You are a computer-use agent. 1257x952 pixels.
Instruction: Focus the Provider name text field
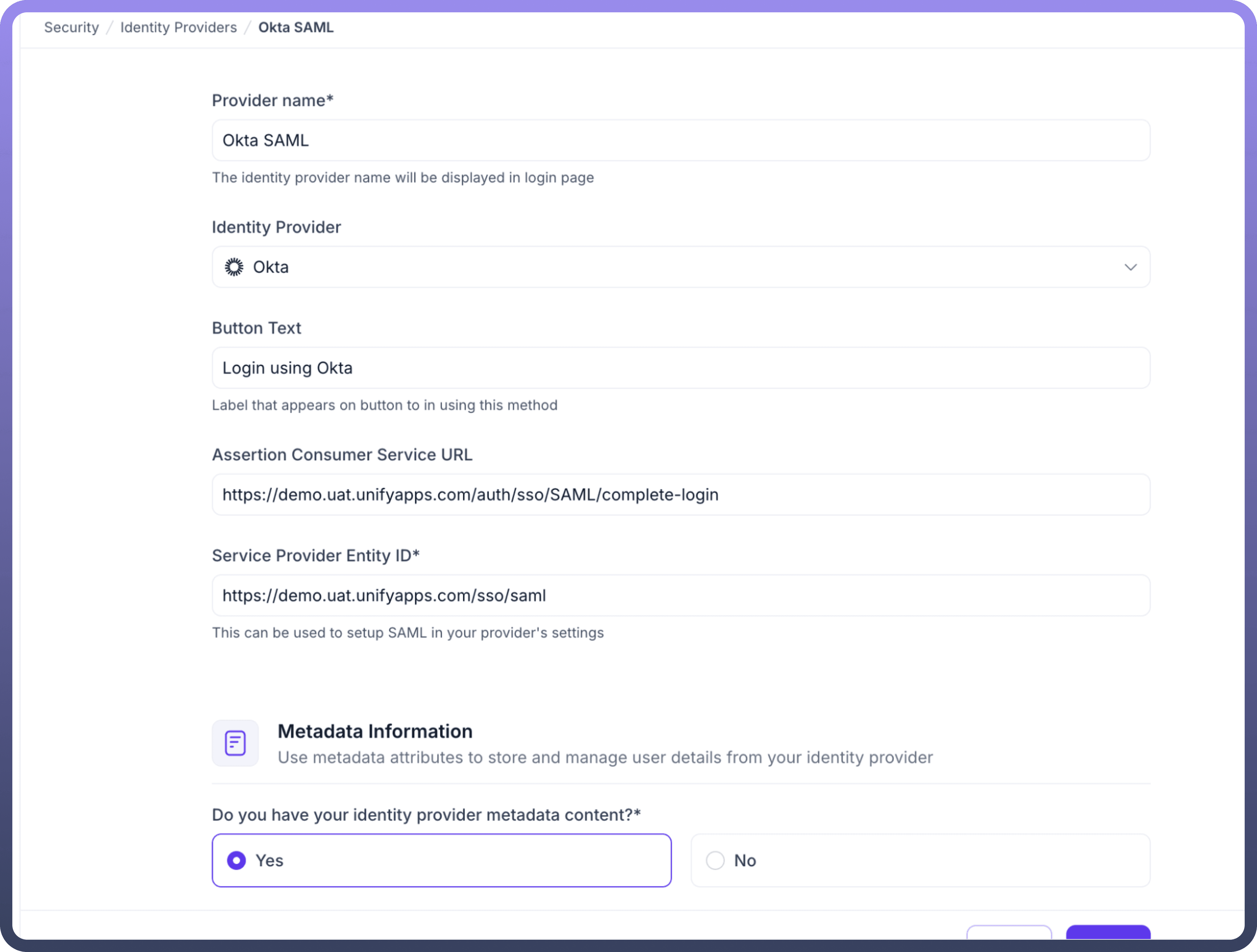pyautogui.click(x=681, y=140)
